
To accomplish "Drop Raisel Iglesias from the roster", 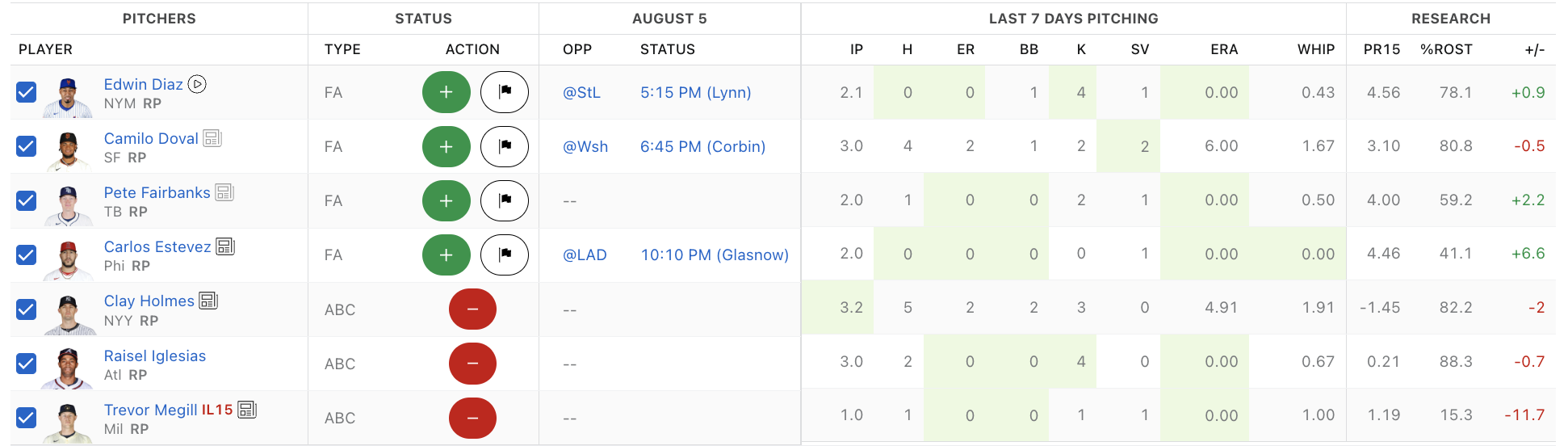I will coord(472,364).
